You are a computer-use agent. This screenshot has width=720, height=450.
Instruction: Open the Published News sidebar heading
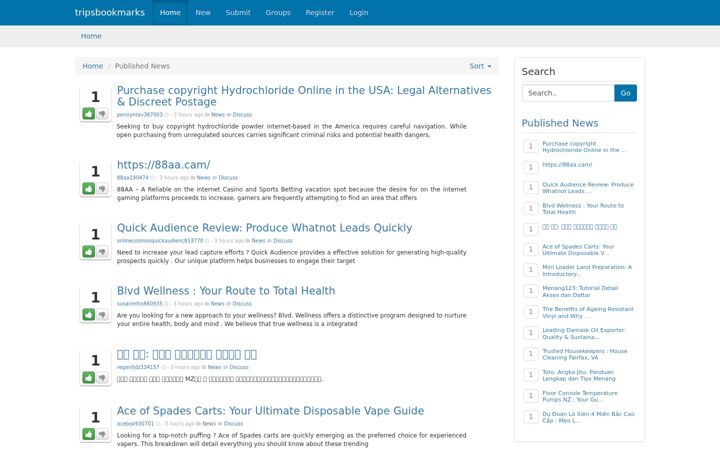[x=560, y=123]
